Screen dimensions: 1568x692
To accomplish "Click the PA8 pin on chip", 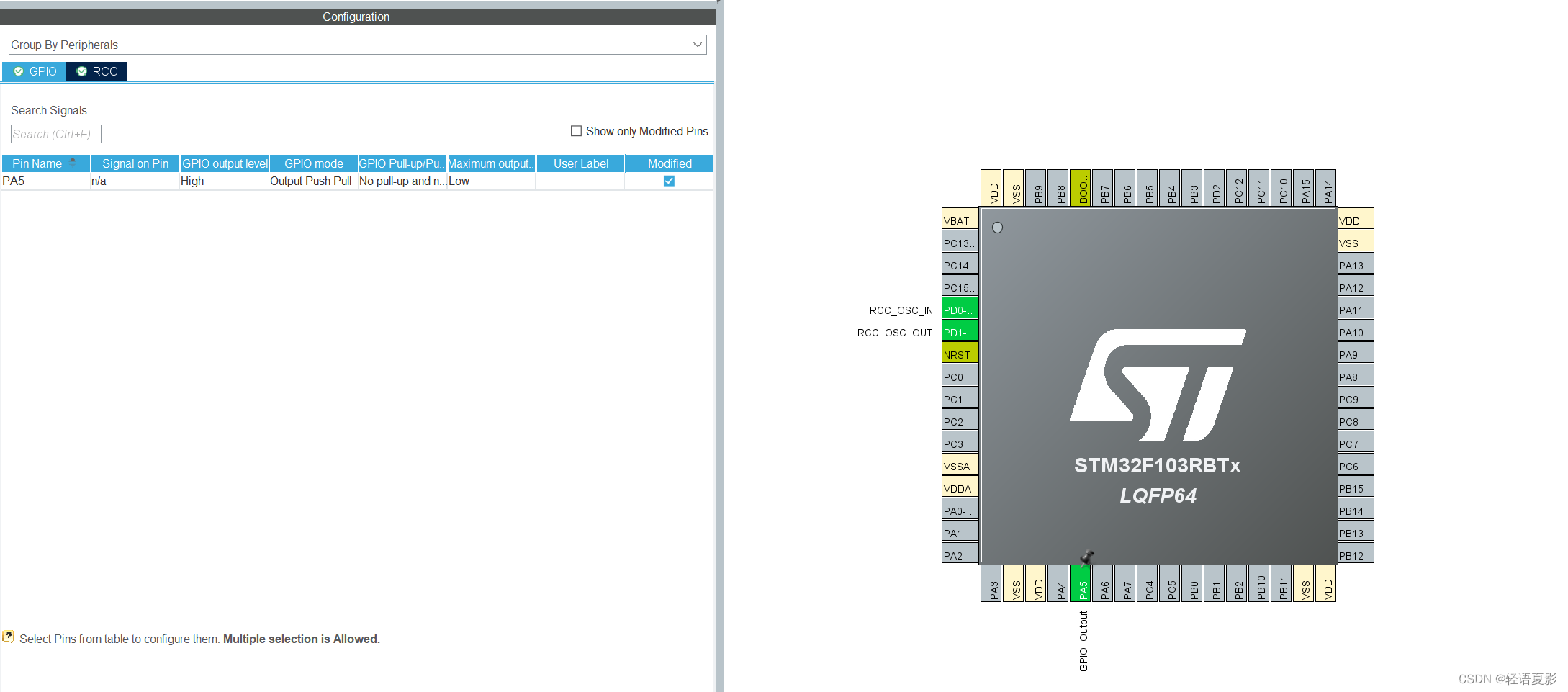I will [1356, 376].
